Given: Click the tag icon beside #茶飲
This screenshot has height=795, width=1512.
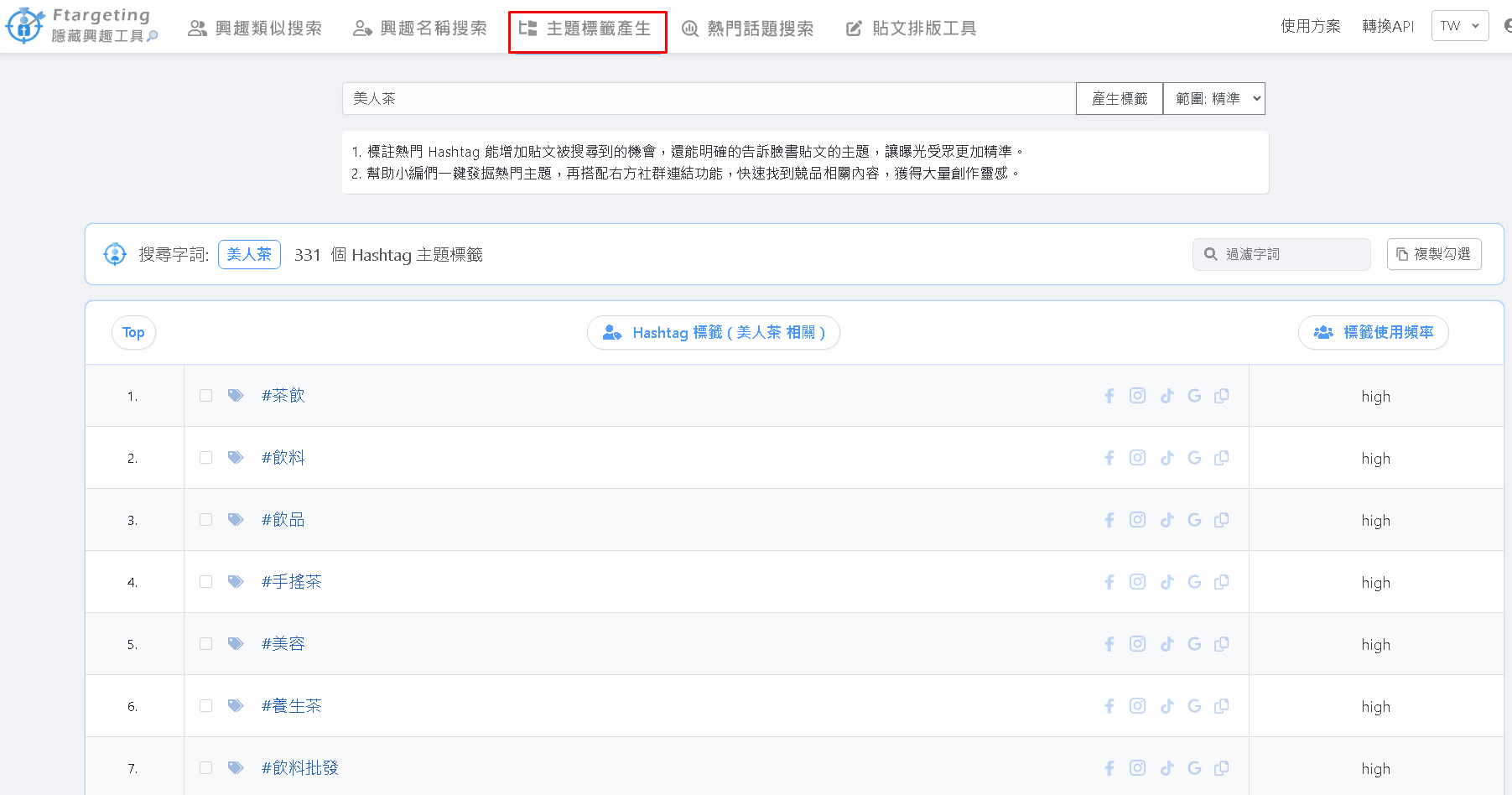Looking at the screenshot, I should click(236, 395).
